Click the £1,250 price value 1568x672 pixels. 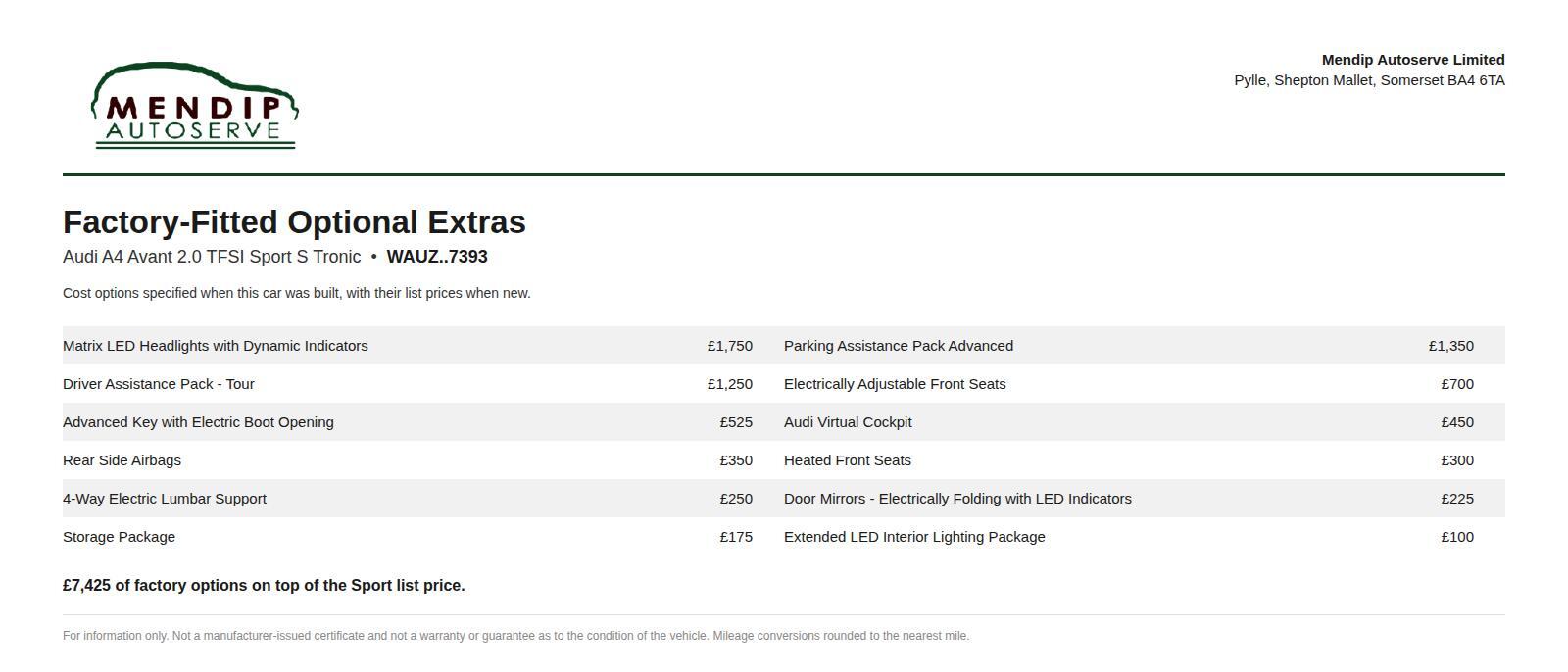point(730,384)
